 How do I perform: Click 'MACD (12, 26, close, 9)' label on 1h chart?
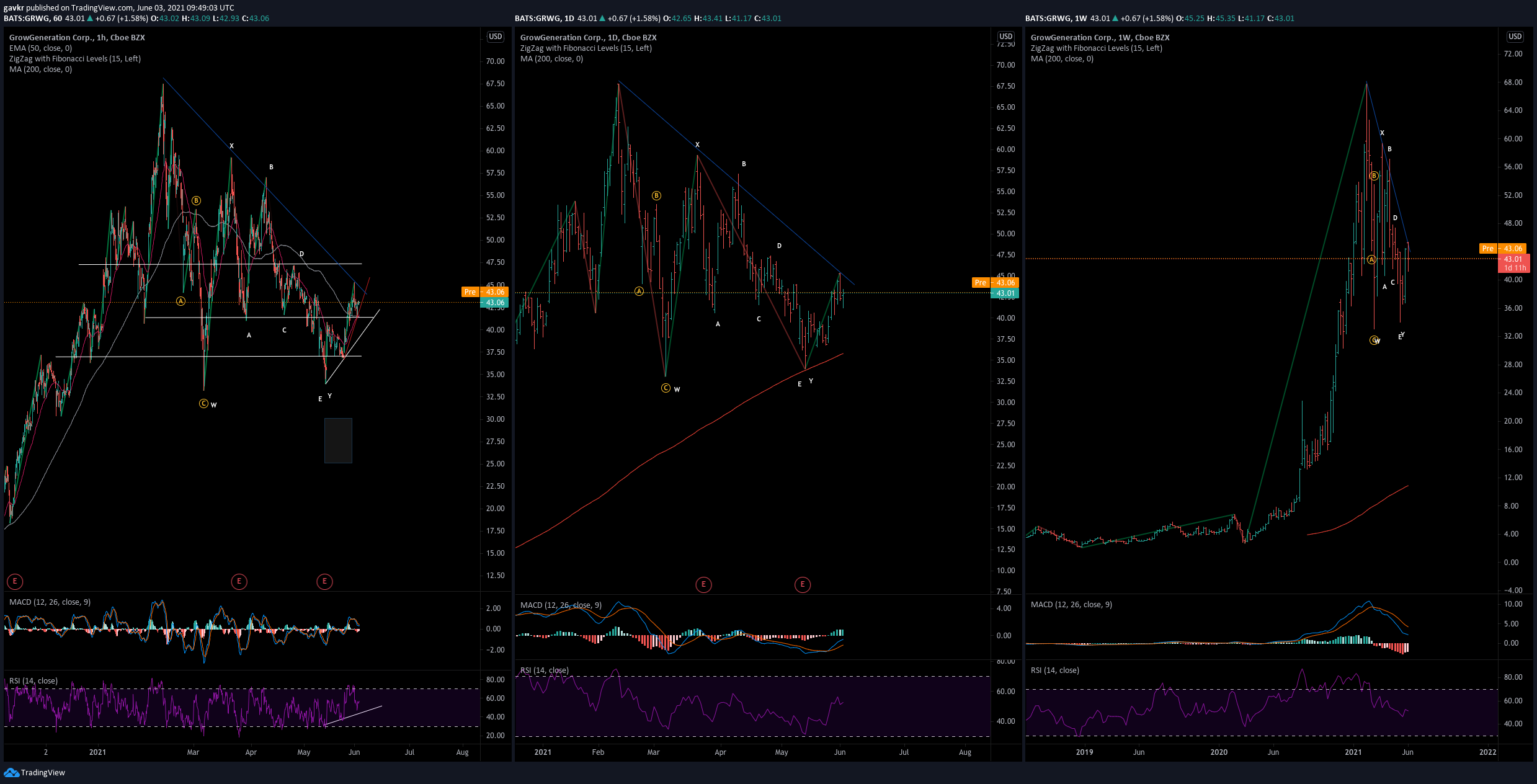tap(50, 602)
